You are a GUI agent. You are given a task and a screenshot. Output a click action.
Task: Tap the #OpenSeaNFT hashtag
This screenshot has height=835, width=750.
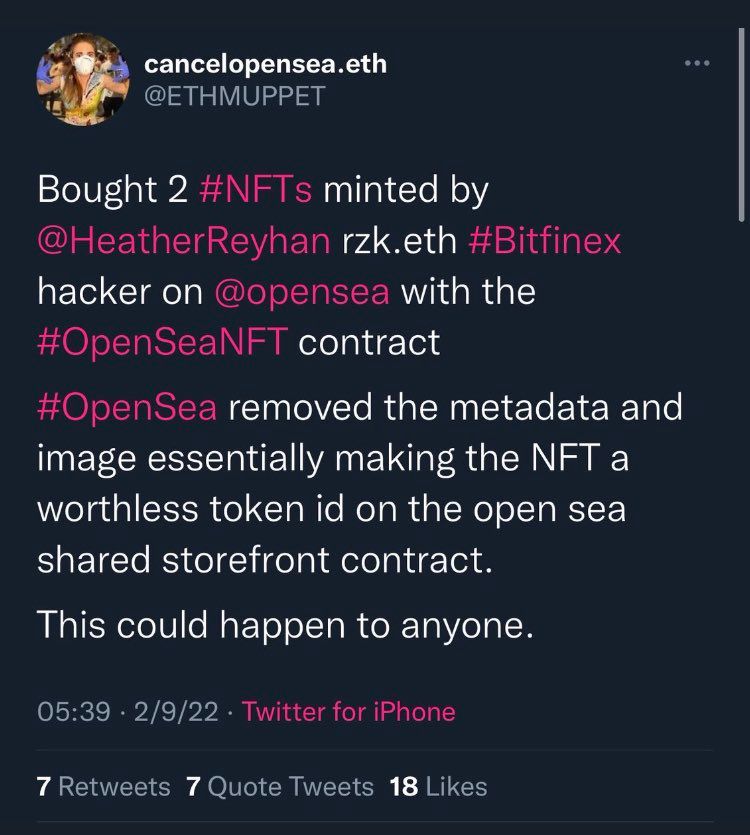164,343
